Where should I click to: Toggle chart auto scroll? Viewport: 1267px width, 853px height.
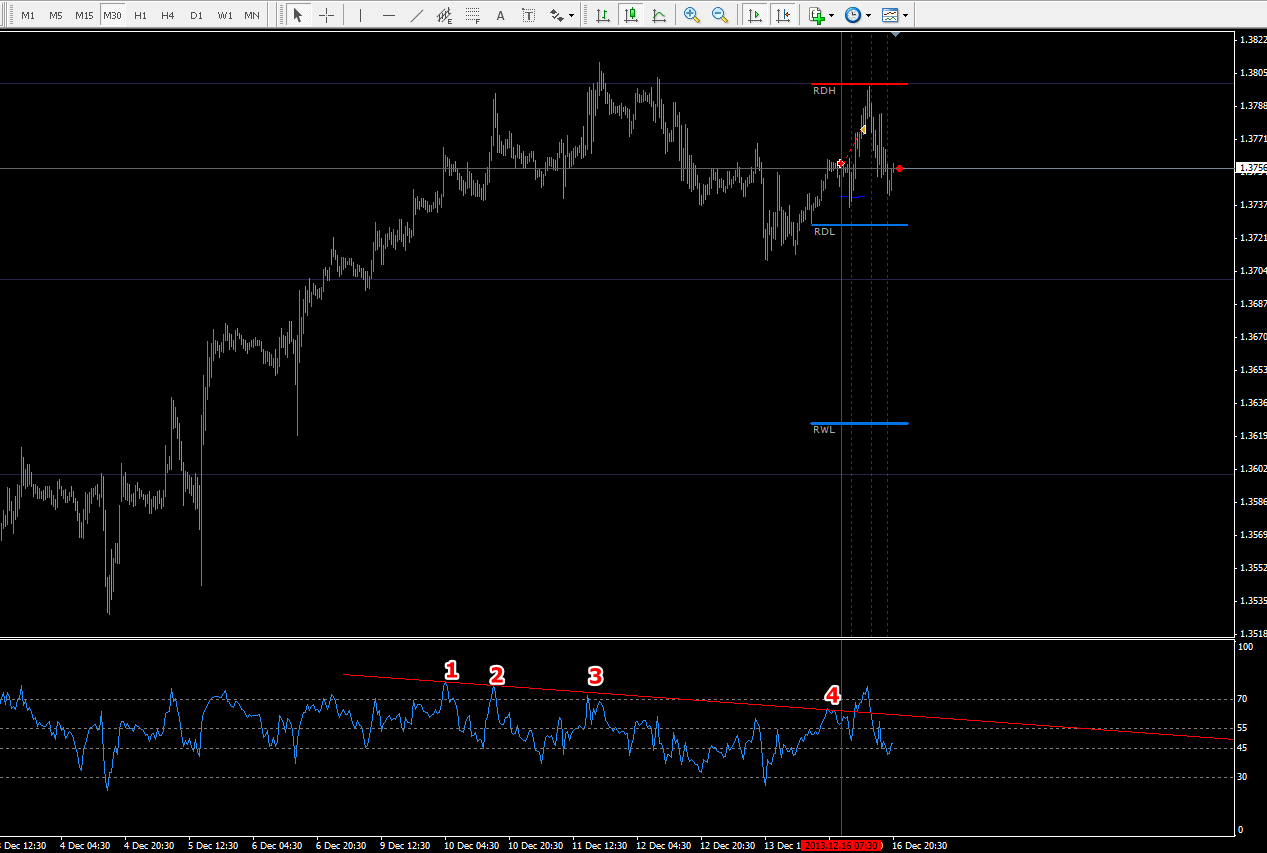(755, 15)
